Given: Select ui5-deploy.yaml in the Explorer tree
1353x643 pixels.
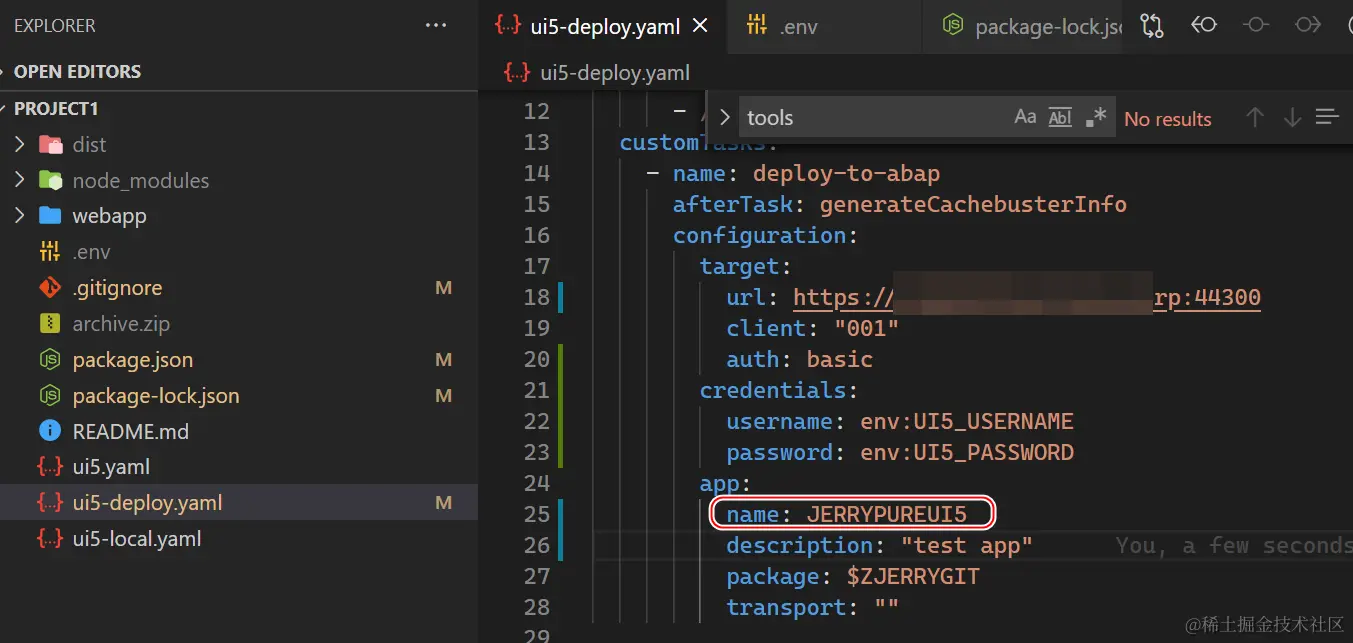Looking at the screenshot, I should tap(239, 503).
